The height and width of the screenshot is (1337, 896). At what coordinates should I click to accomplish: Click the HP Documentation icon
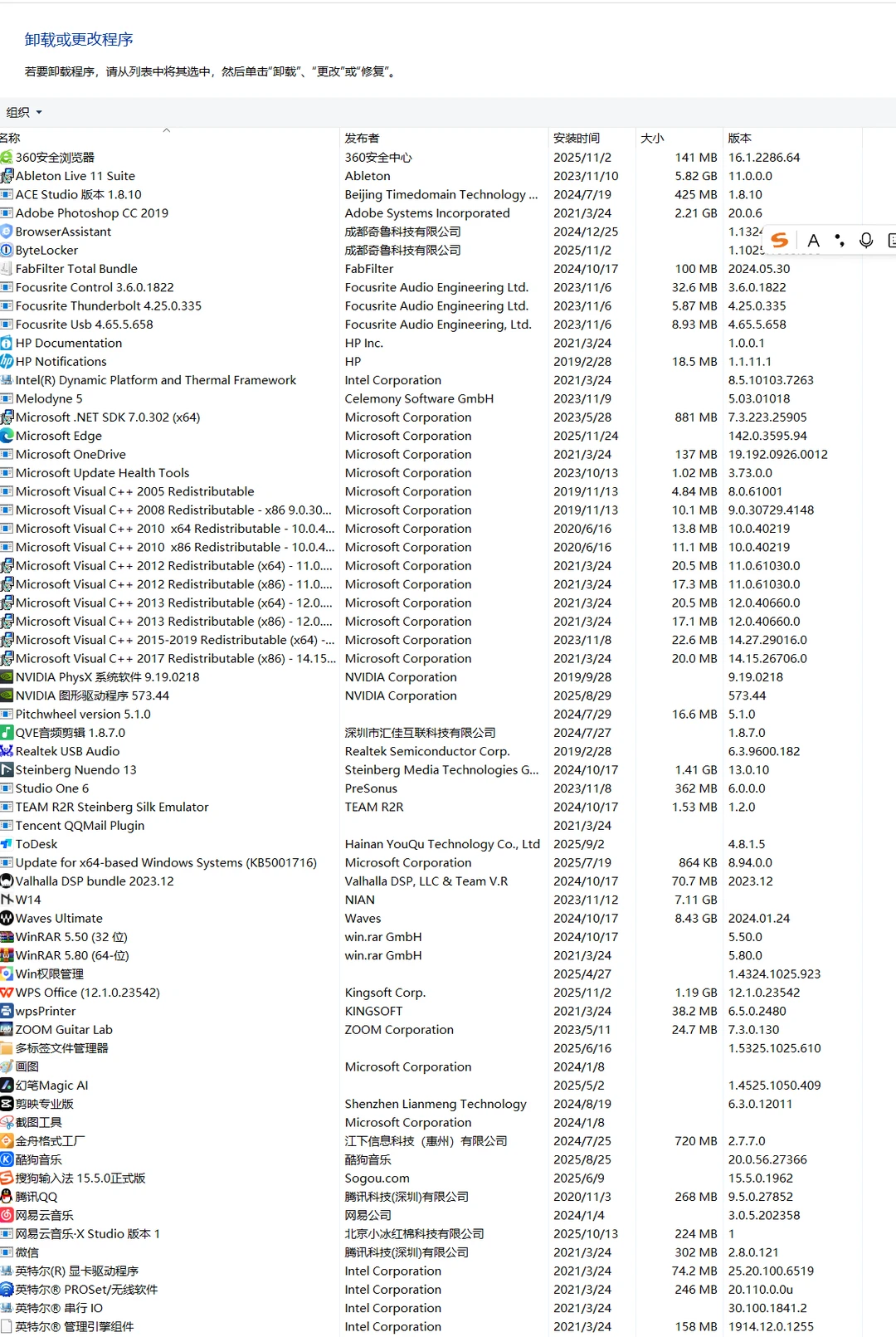7,343
